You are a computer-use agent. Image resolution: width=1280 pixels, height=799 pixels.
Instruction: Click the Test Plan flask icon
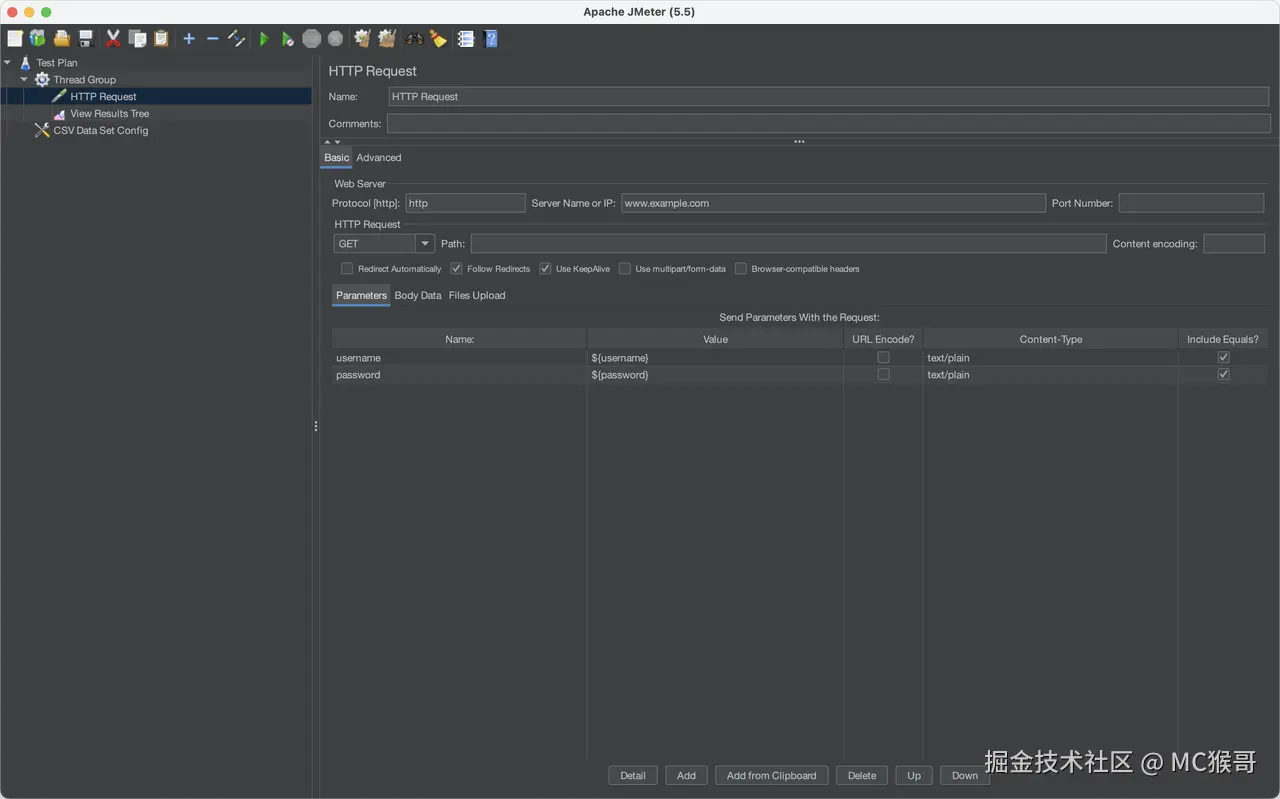click(26, 63)
